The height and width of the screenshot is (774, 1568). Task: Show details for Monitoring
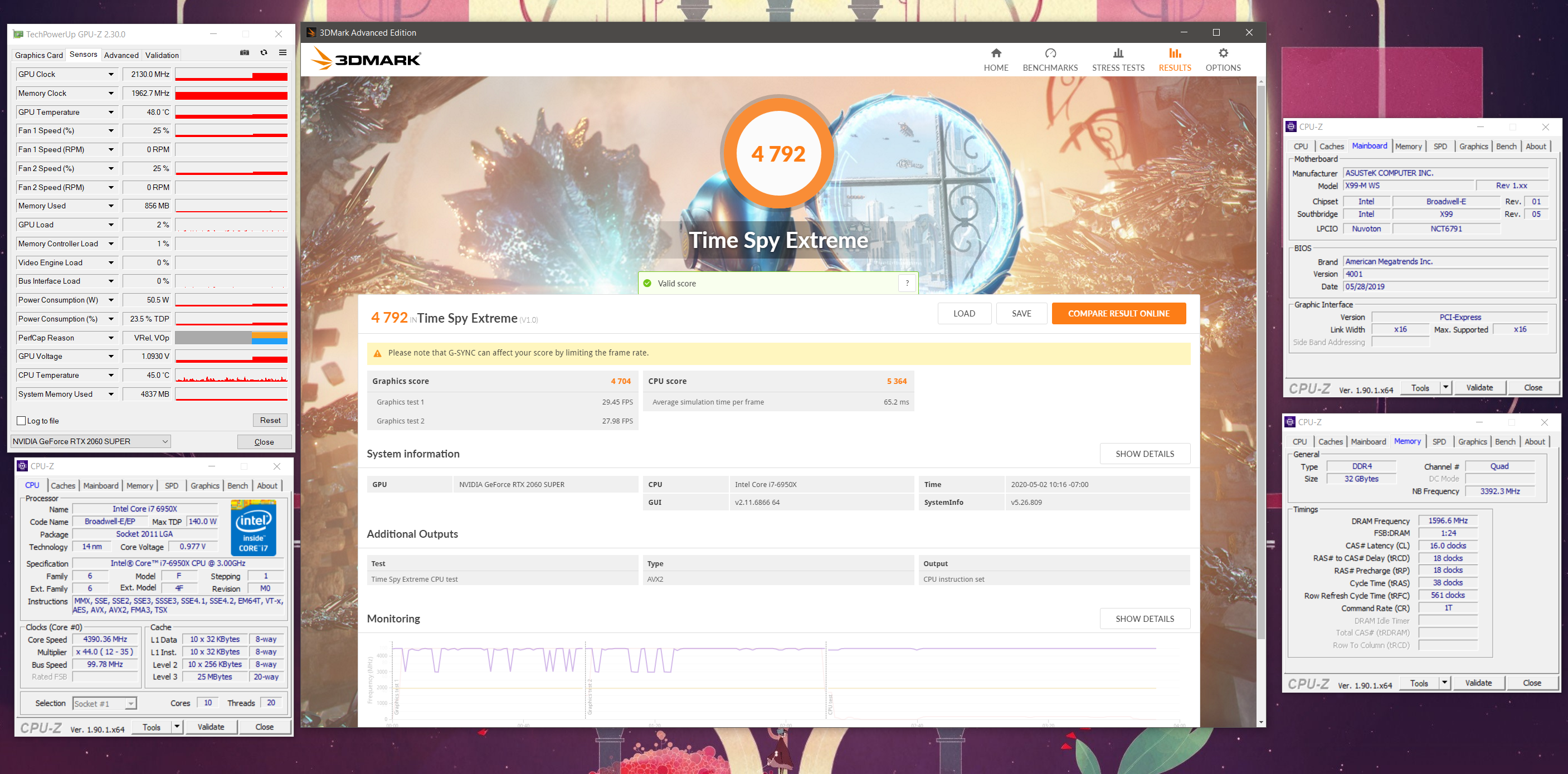(x=1145, y=619)
